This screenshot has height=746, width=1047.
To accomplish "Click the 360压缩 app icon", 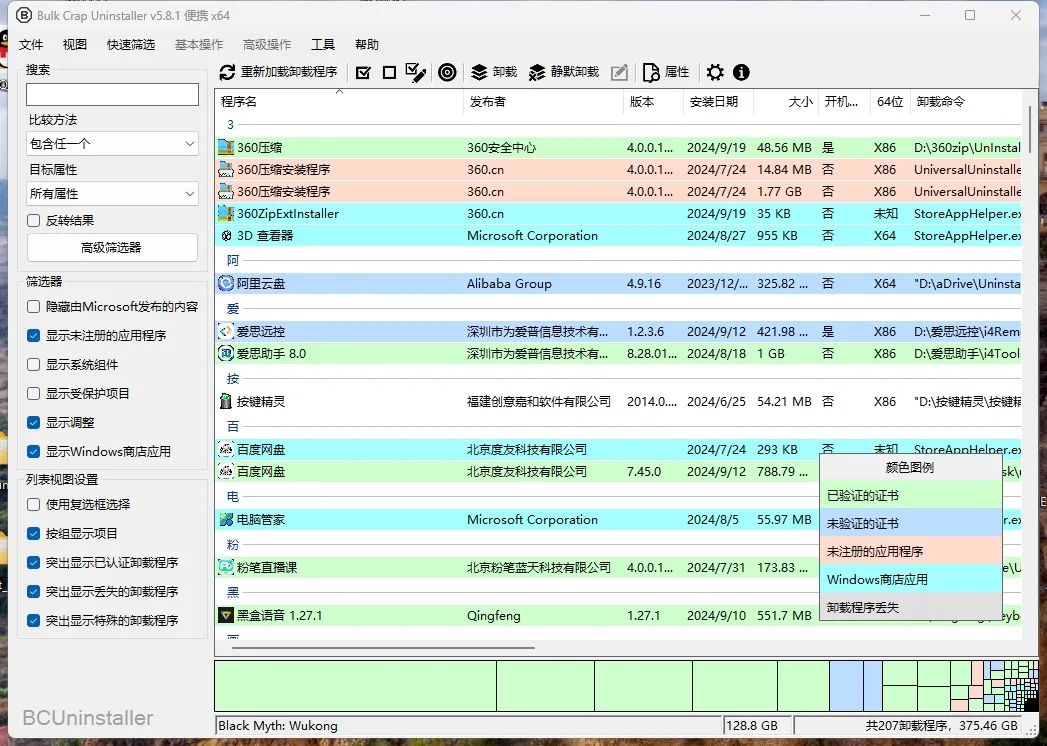I will click(226, 148).
